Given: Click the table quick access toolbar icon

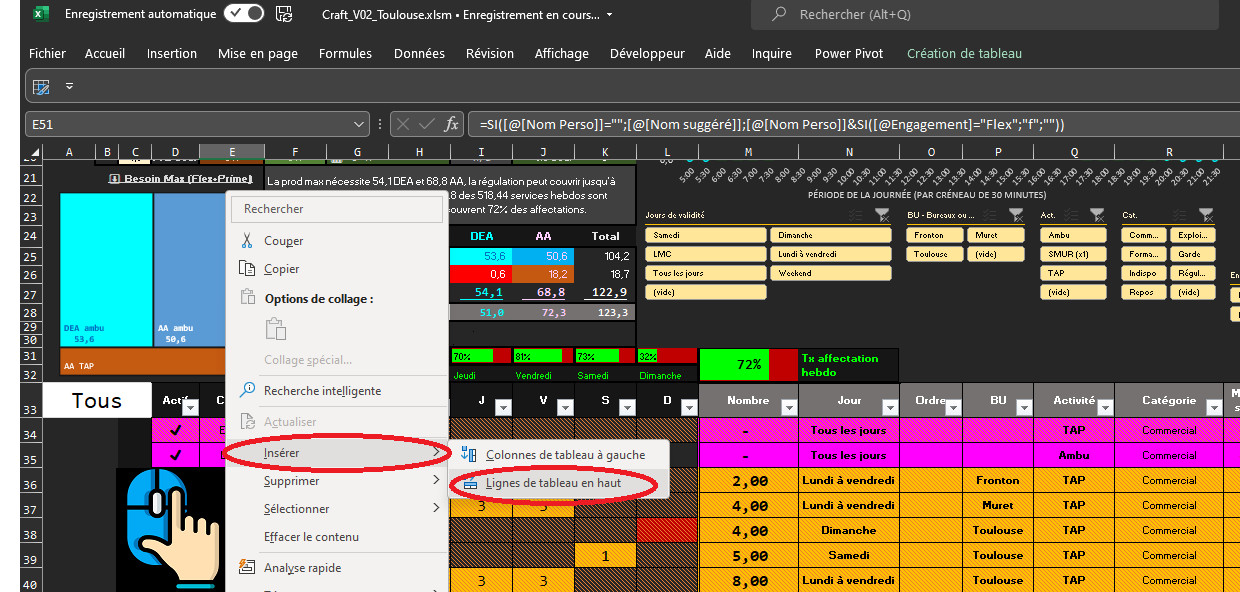Looking at the screenshot, I should [41, 87].
